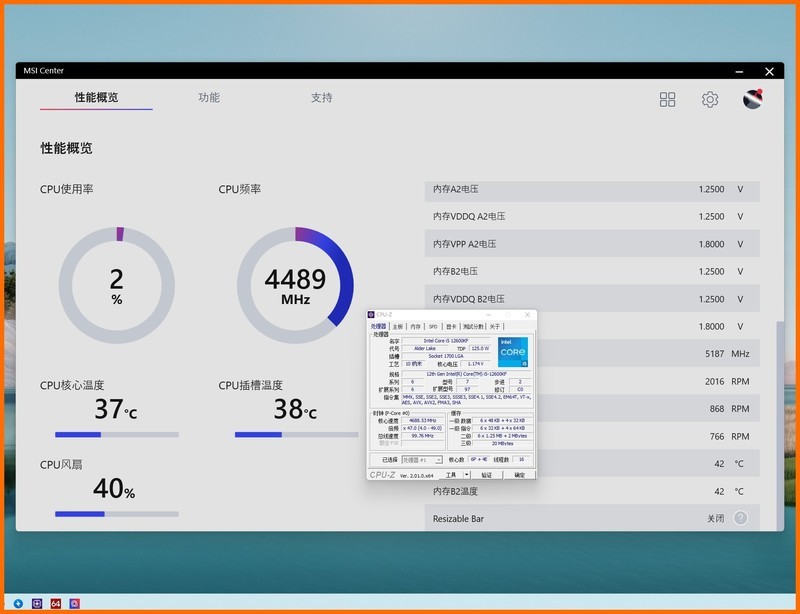This screenshot has height=614, width=800.
Task: Click the 99.76 MHz bus speed field
Action: [x=422, y=436]
